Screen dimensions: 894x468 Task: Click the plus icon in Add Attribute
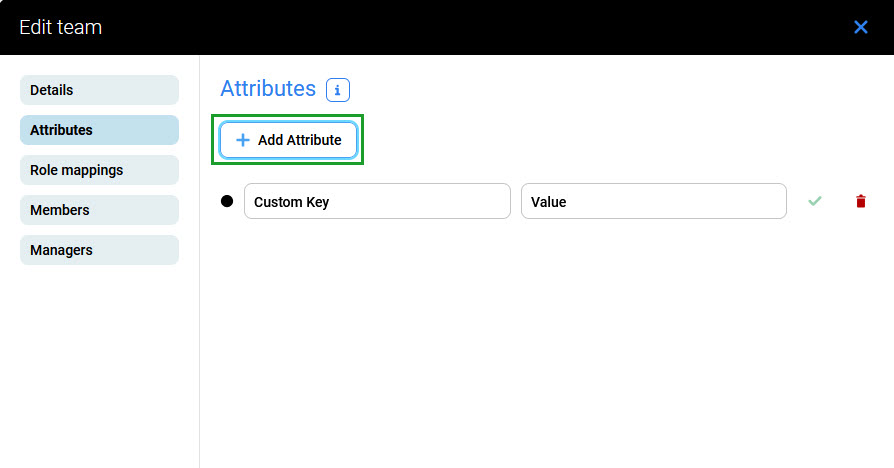[x=242, y=140]
